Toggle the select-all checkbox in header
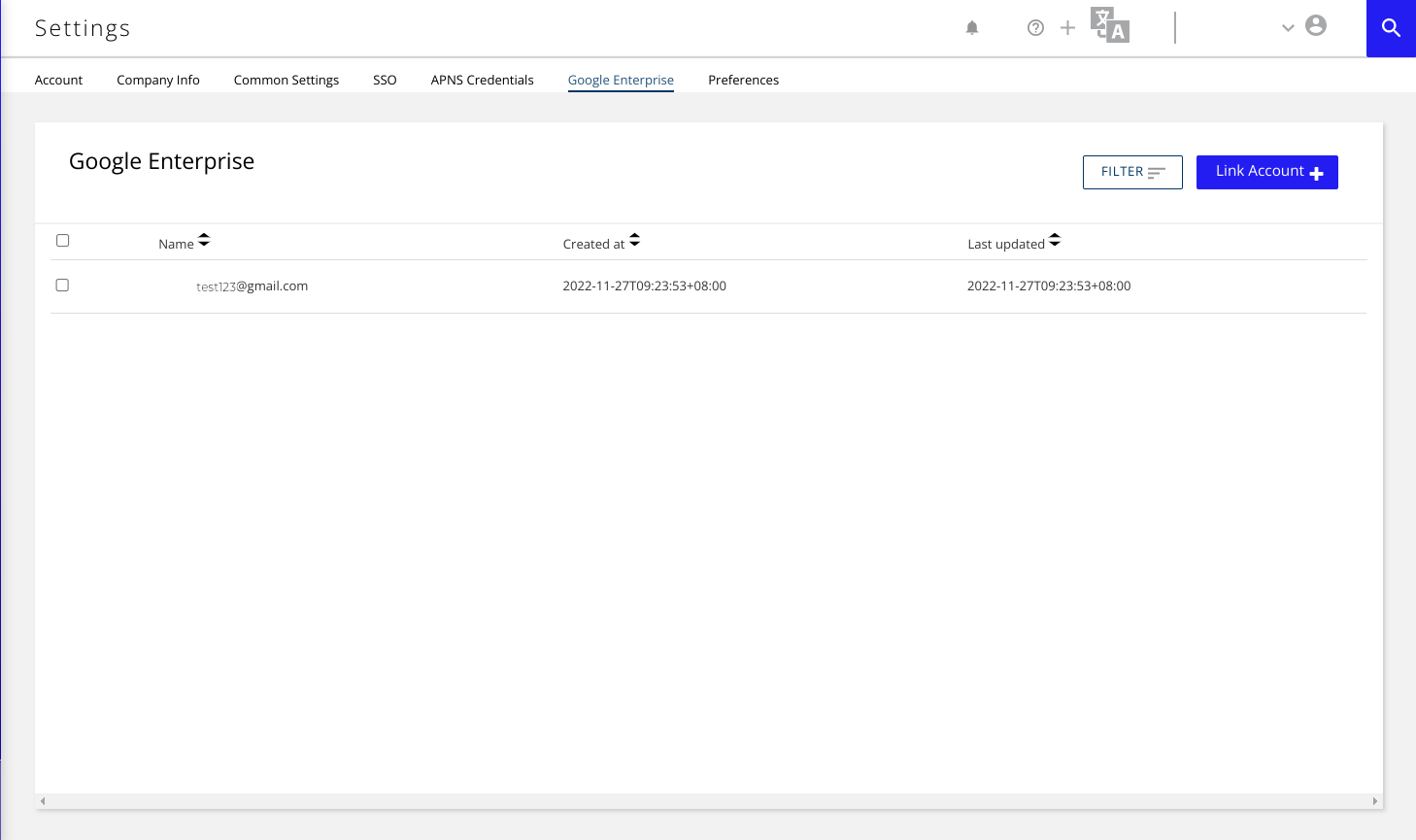This screenshot has width=1416, height=840. pos(63,241)
